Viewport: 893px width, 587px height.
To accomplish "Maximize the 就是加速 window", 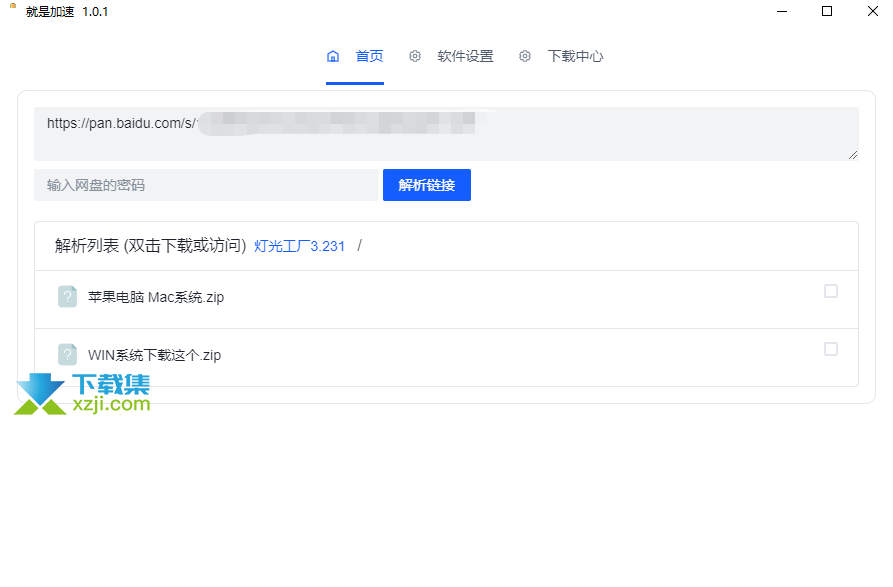I will pyautogui.click(x=827, y=11).
